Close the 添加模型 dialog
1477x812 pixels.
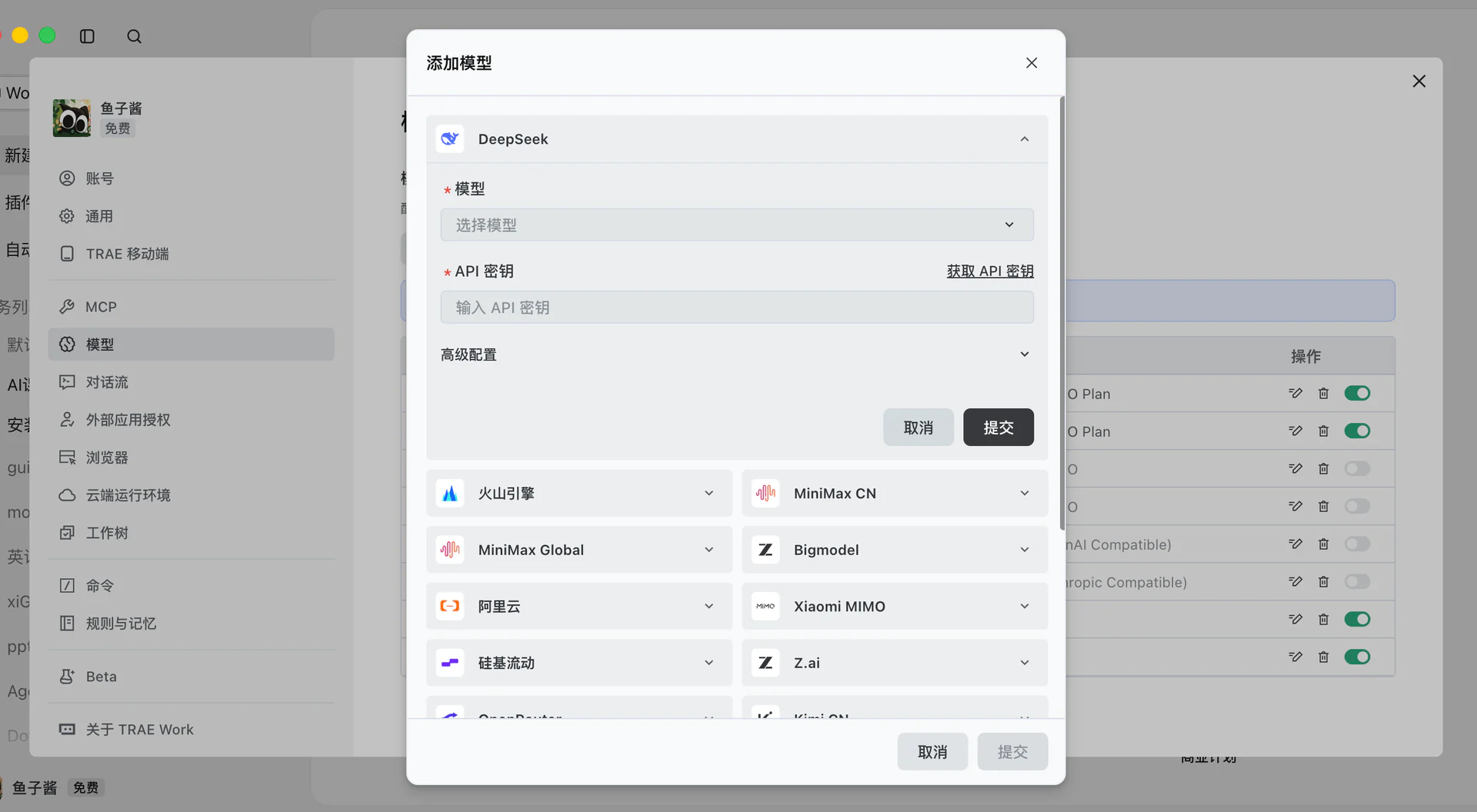tap(1032, 63)
